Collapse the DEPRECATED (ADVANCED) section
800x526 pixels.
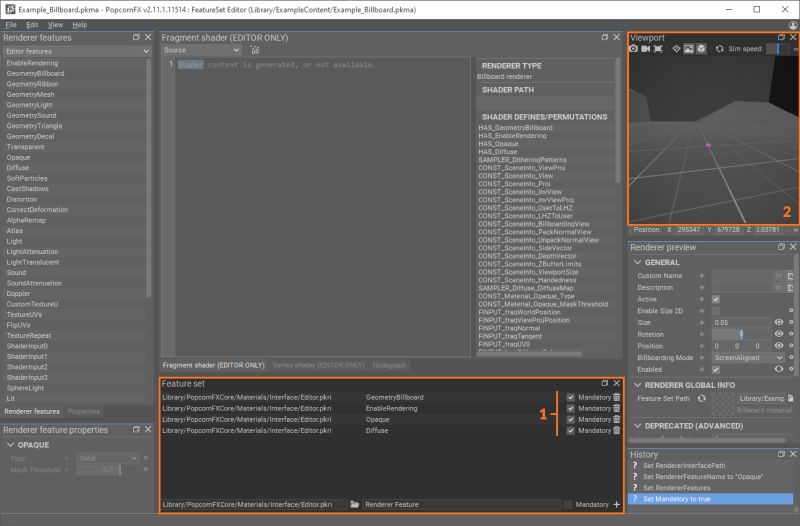pyautogui.click(x=638, y=425)
